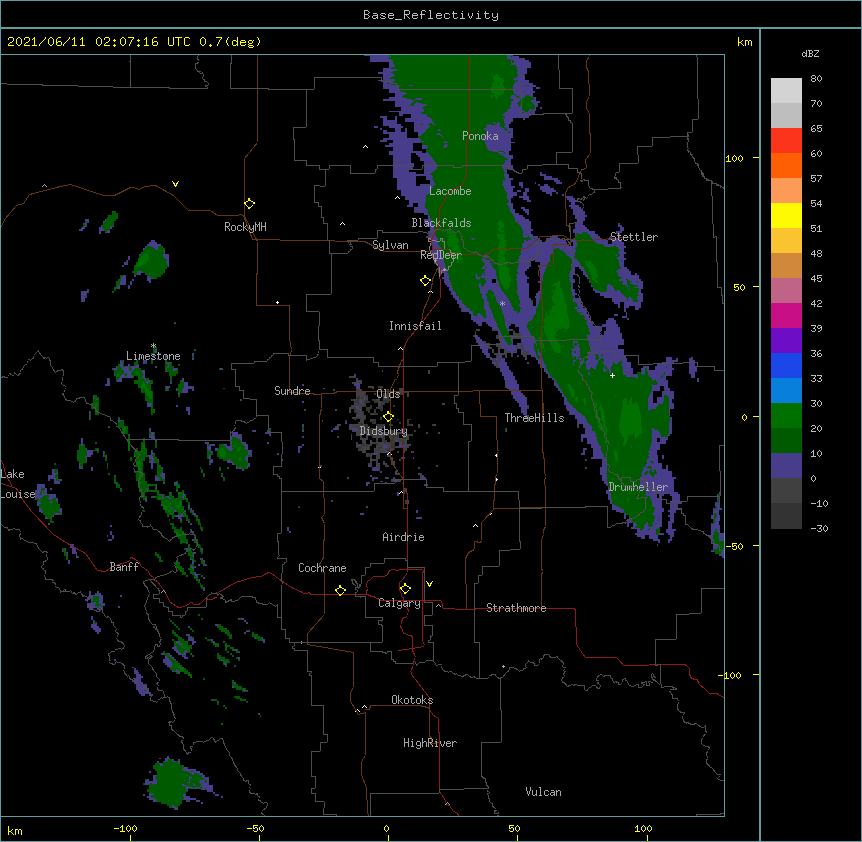Click the Ponoka city label

[480, 136]
